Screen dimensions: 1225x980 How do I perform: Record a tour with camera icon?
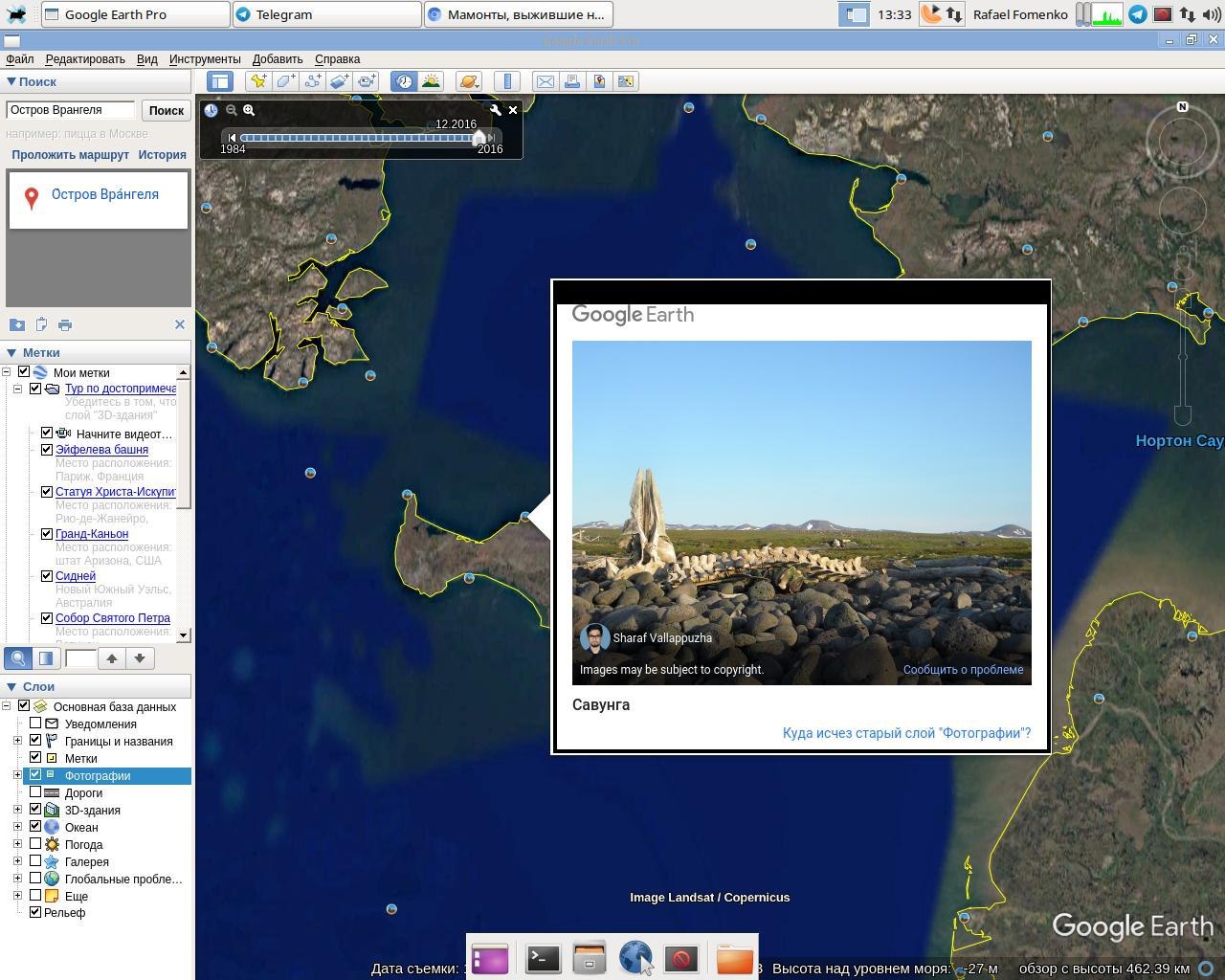tap(366, 81)
